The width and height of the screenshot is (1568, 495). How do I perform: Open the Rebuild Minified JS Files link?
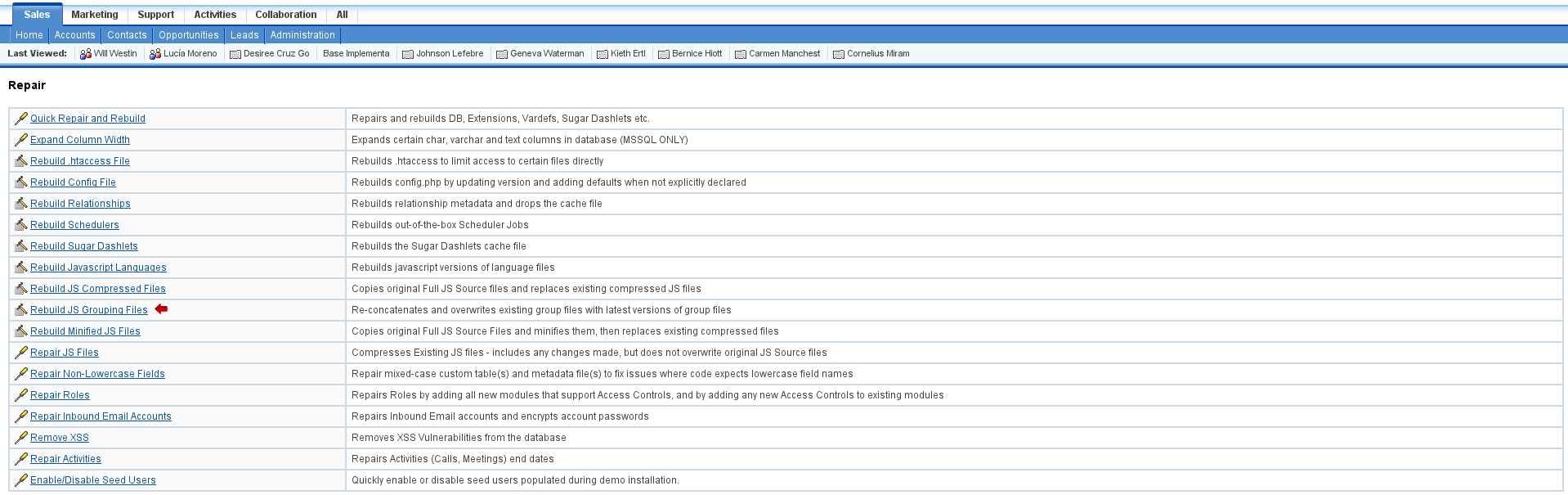[x=85, y=331]
